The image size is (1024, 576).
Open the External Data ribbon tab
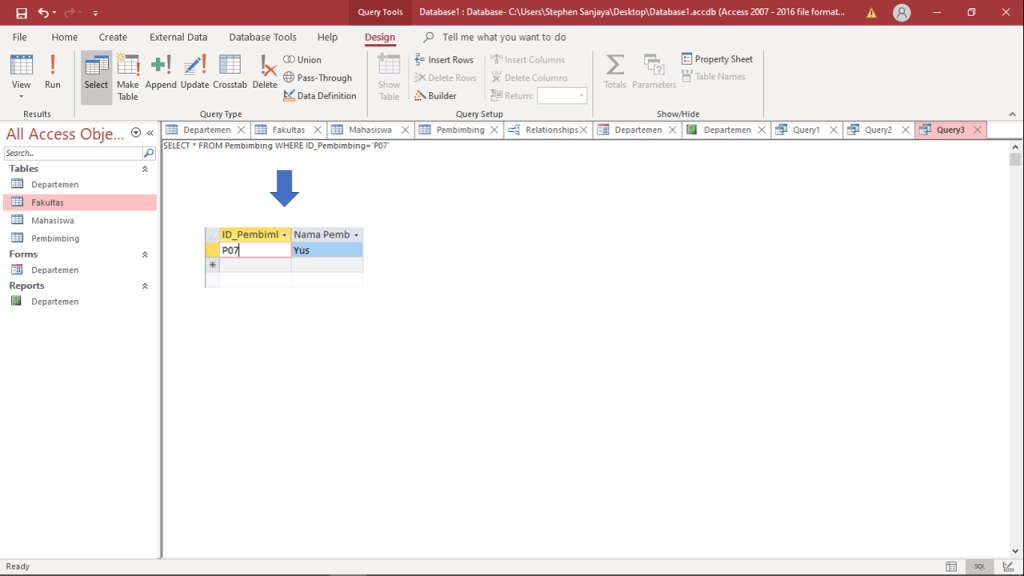(178, 37)
